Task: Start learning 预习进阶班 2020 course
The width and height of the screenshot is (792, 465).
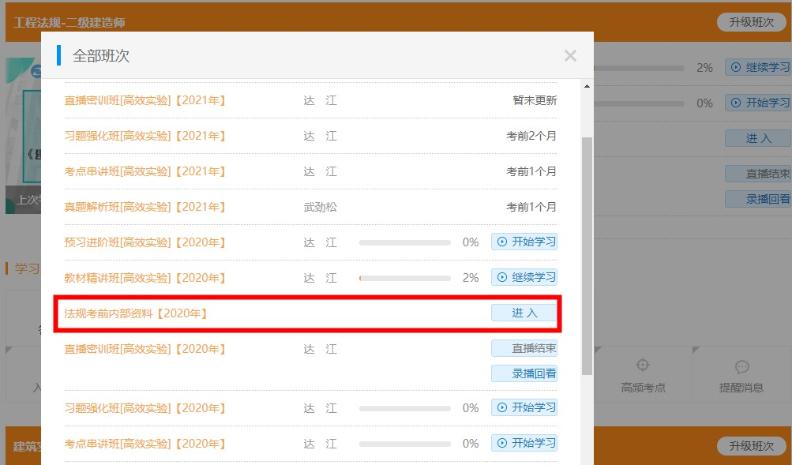Action: coord(524,242)
